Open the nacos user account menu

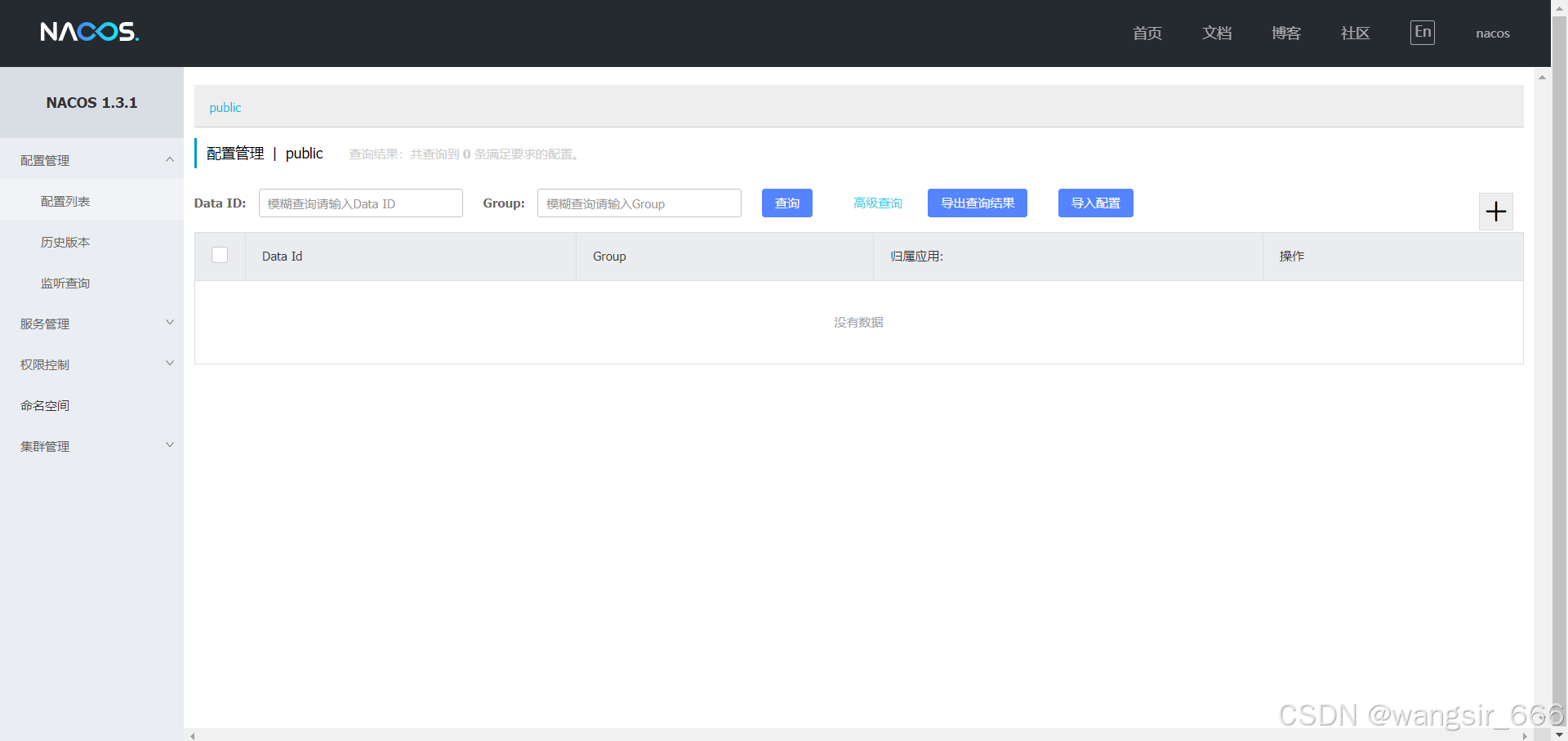pyautogui.click(x=1492, y=33)
